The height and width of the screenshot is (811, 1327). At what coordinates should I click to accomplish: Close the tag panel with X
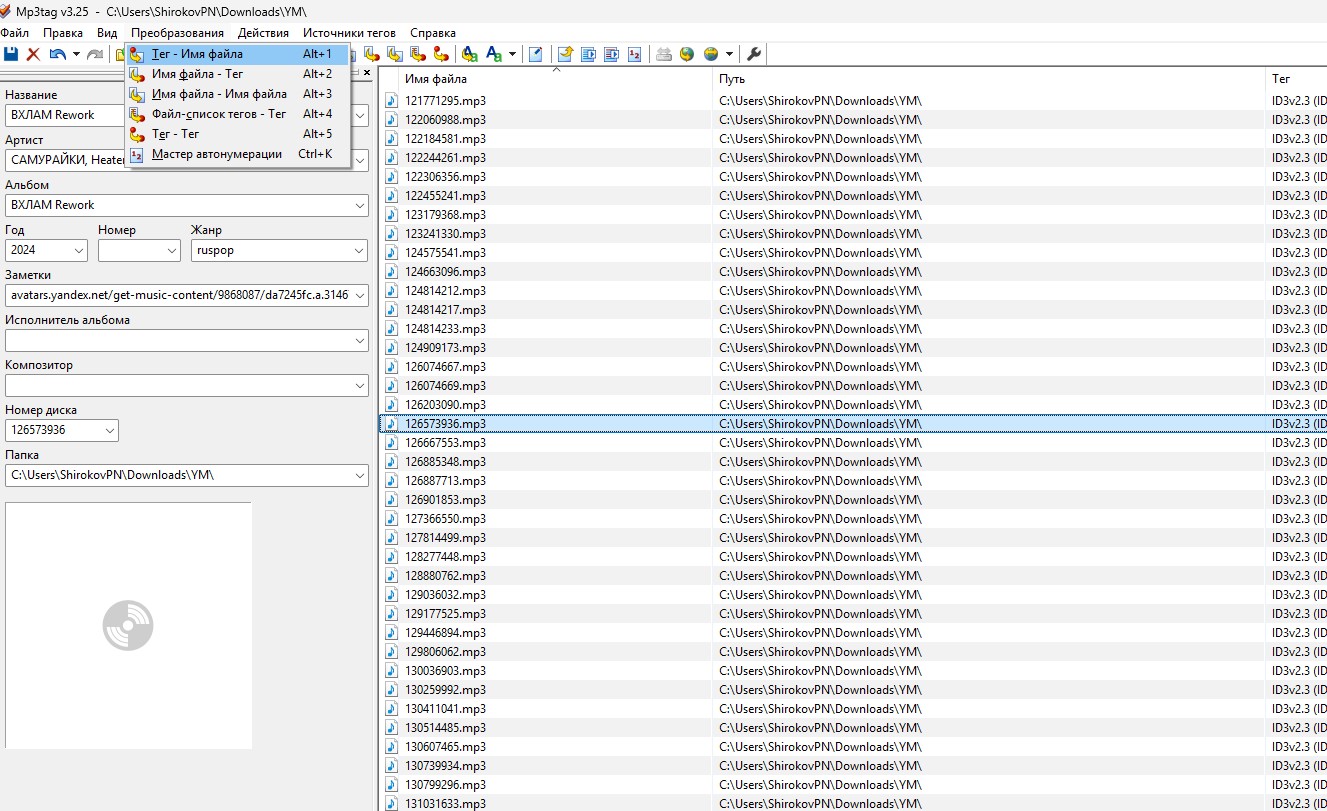366,73
